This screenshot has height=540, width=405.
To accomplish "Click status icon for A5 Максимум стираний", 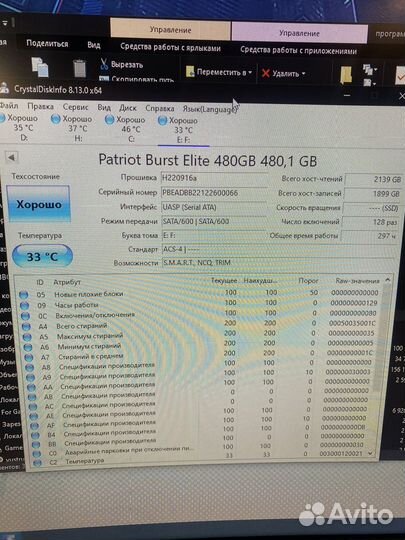I will pyautogui.click(x=27, y=337).
